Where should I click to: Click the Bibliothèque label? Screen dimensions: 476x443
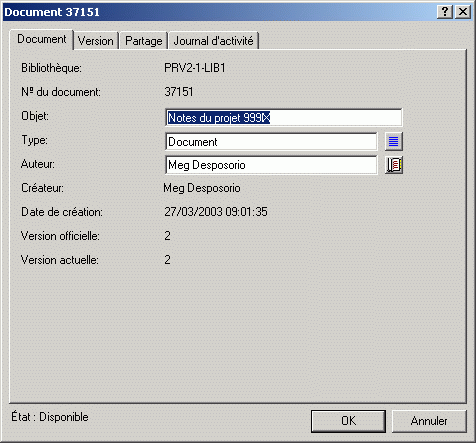point(51,68)
